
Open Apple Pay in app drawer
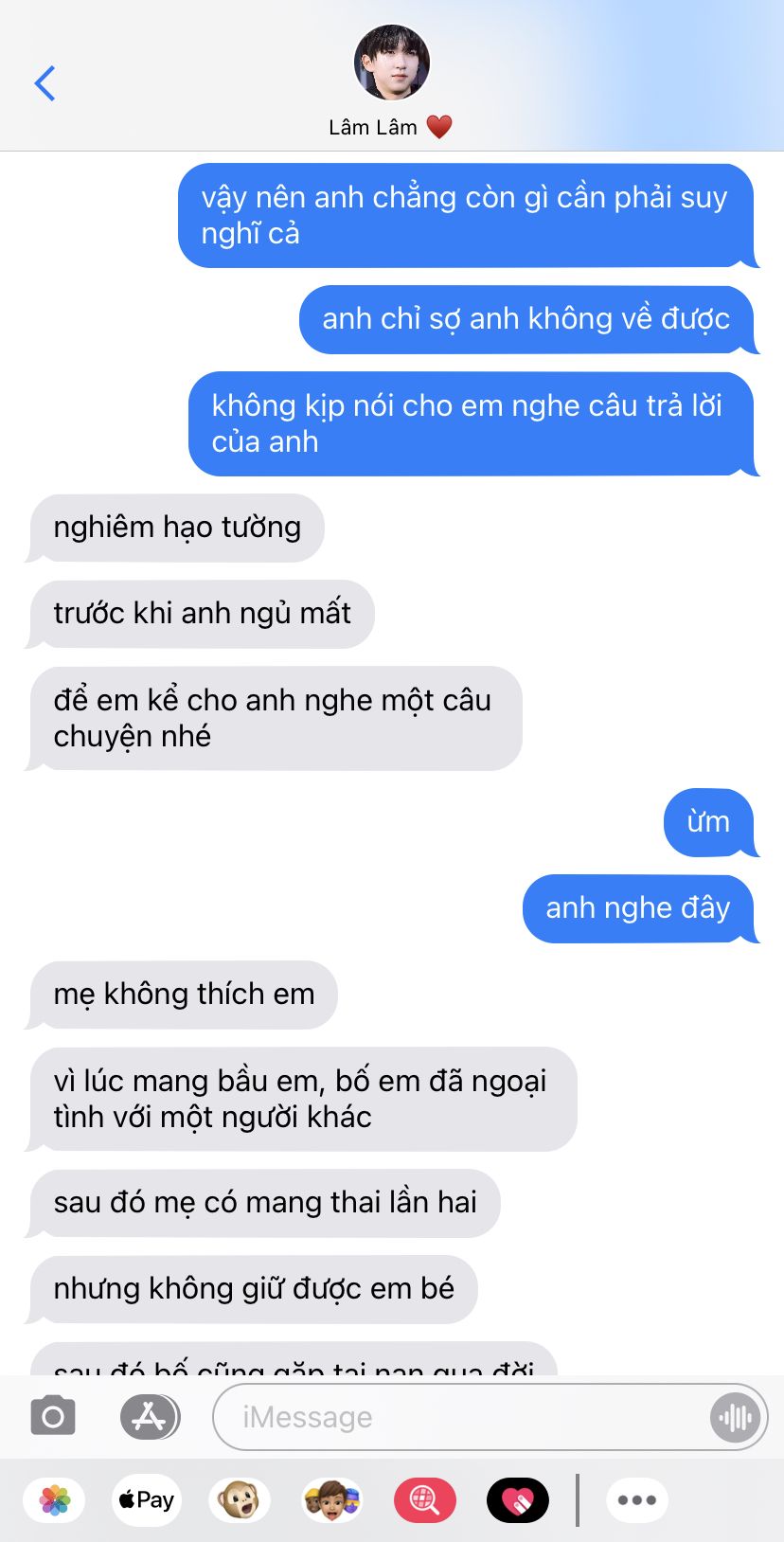[147, 1500]
